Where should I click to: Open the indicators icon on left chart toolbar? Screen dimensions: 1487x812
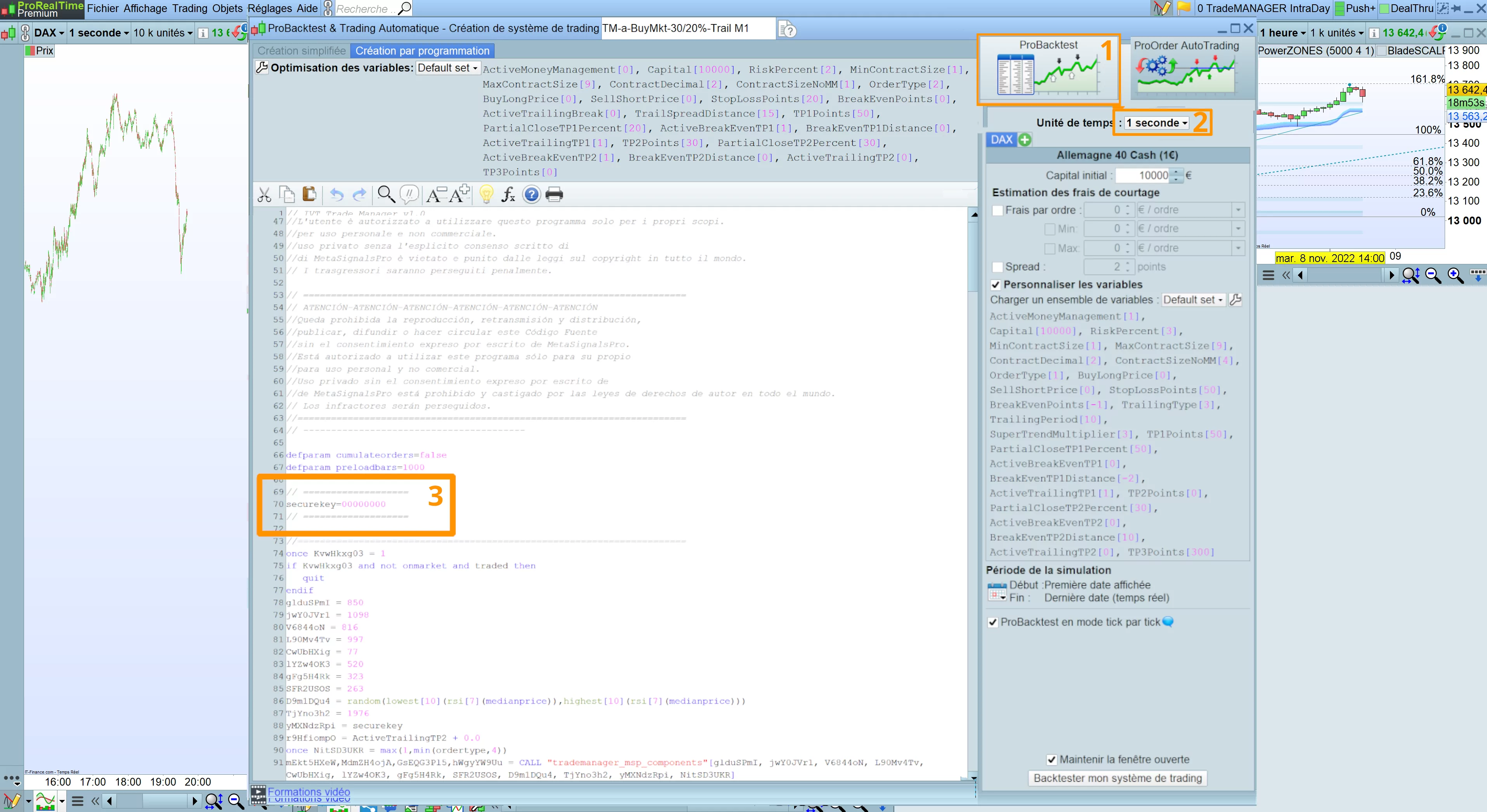point(45,801)
